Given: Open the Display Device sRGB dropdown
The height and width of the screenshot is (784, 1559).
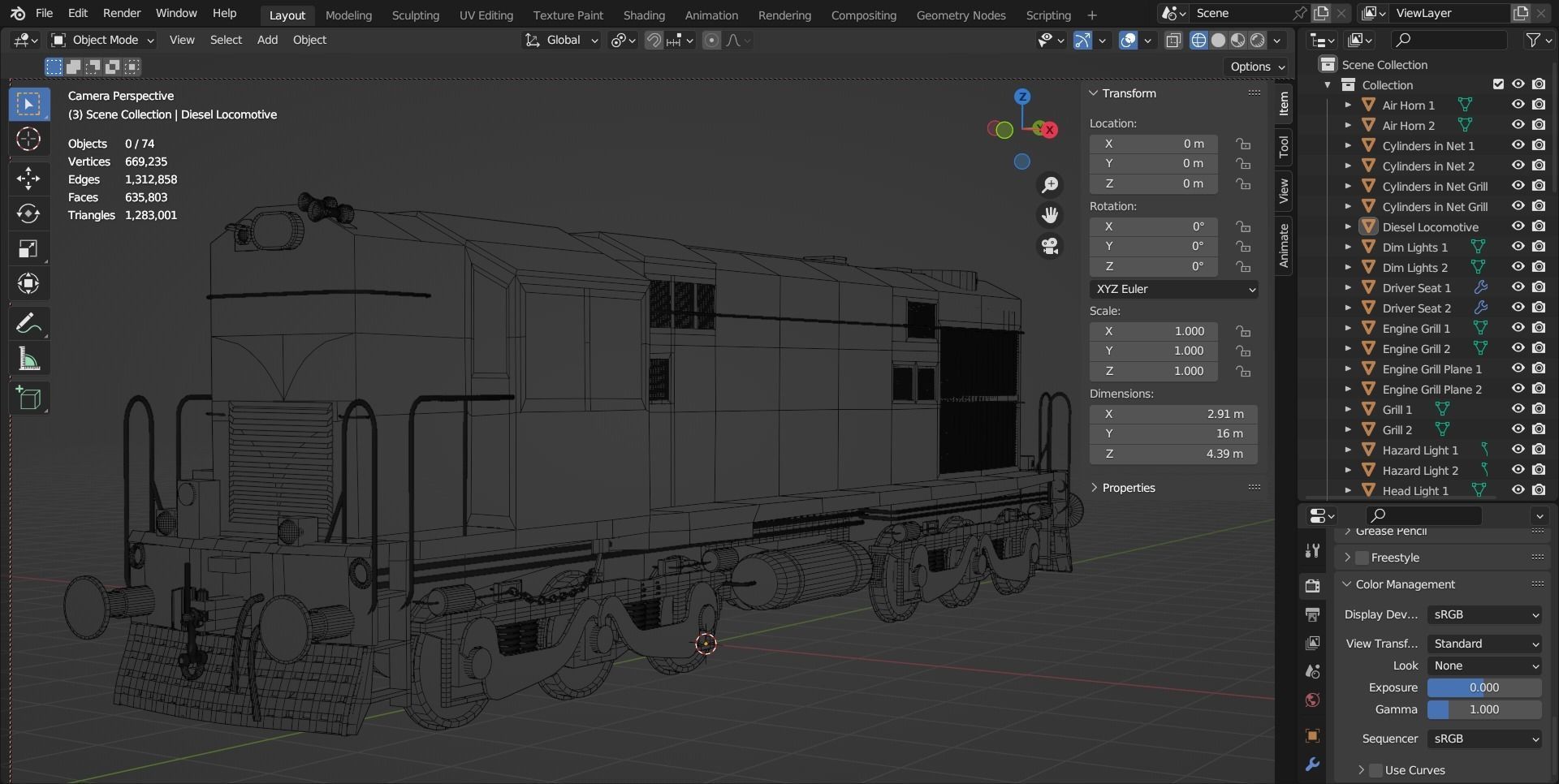Looking at the screenshot, I should tap(1483, 614).
